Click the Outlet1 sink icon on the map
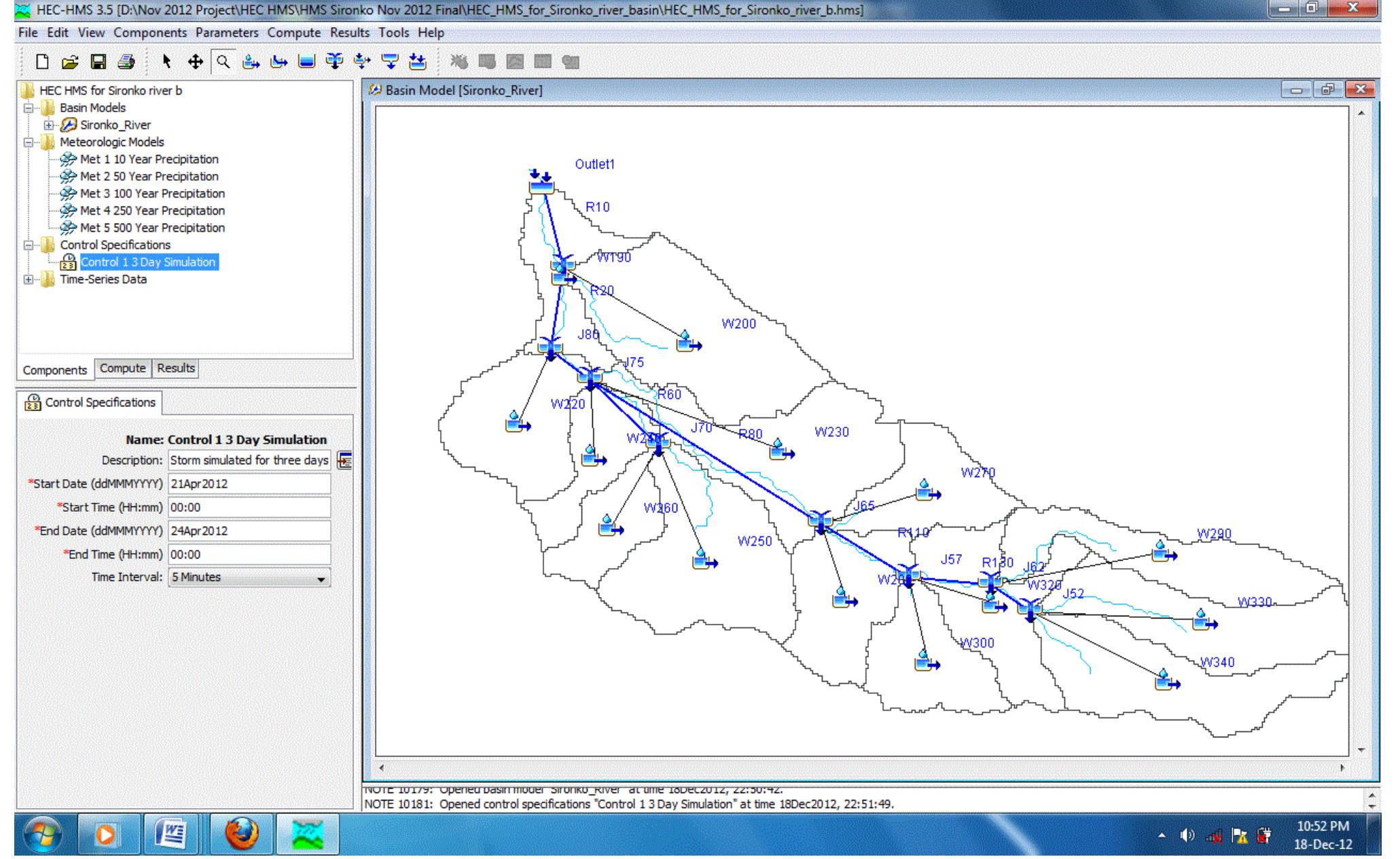Viewport: 1400px width, 859px height. [541, 182]
